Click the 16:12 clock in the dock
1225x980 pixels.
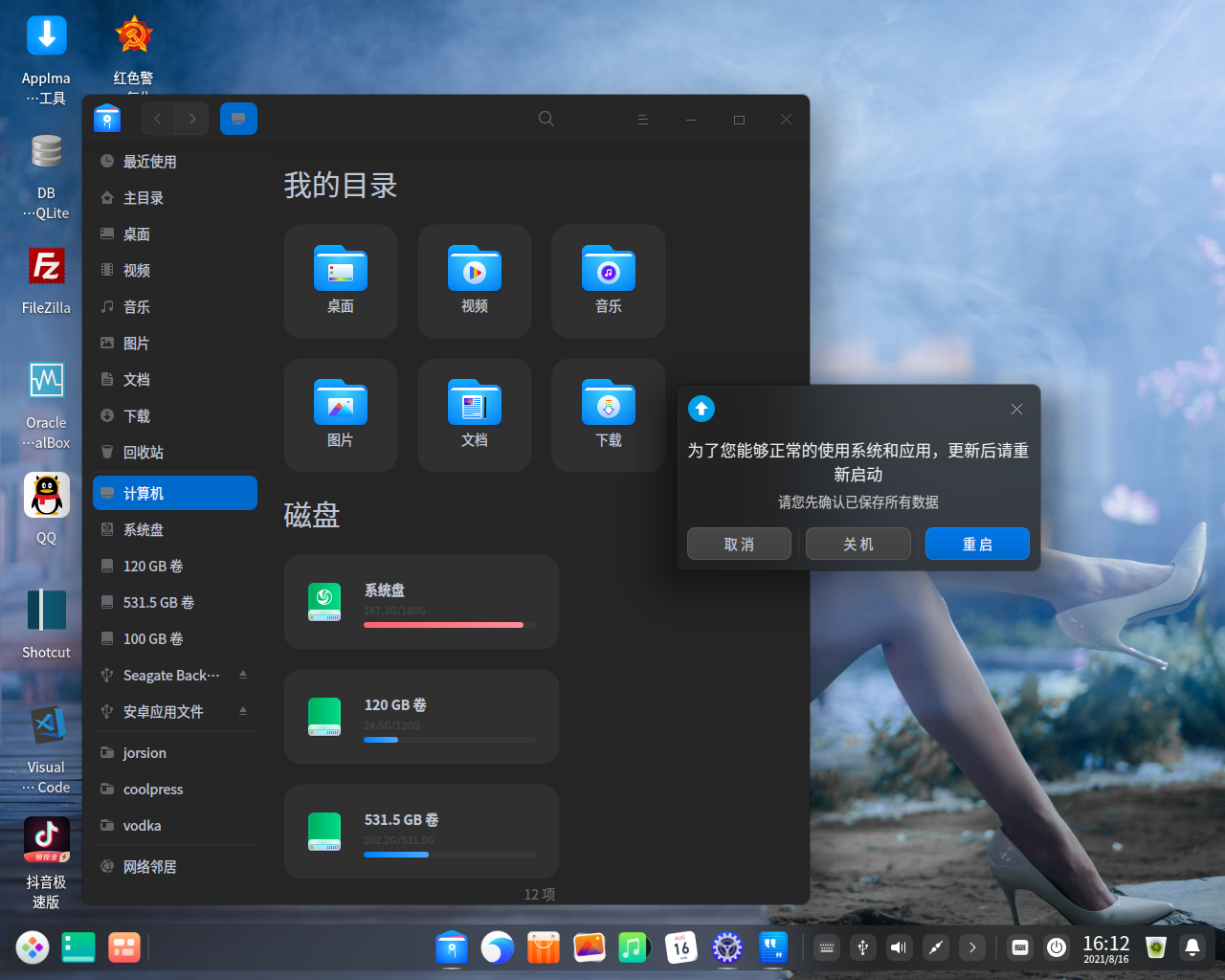1106,948
